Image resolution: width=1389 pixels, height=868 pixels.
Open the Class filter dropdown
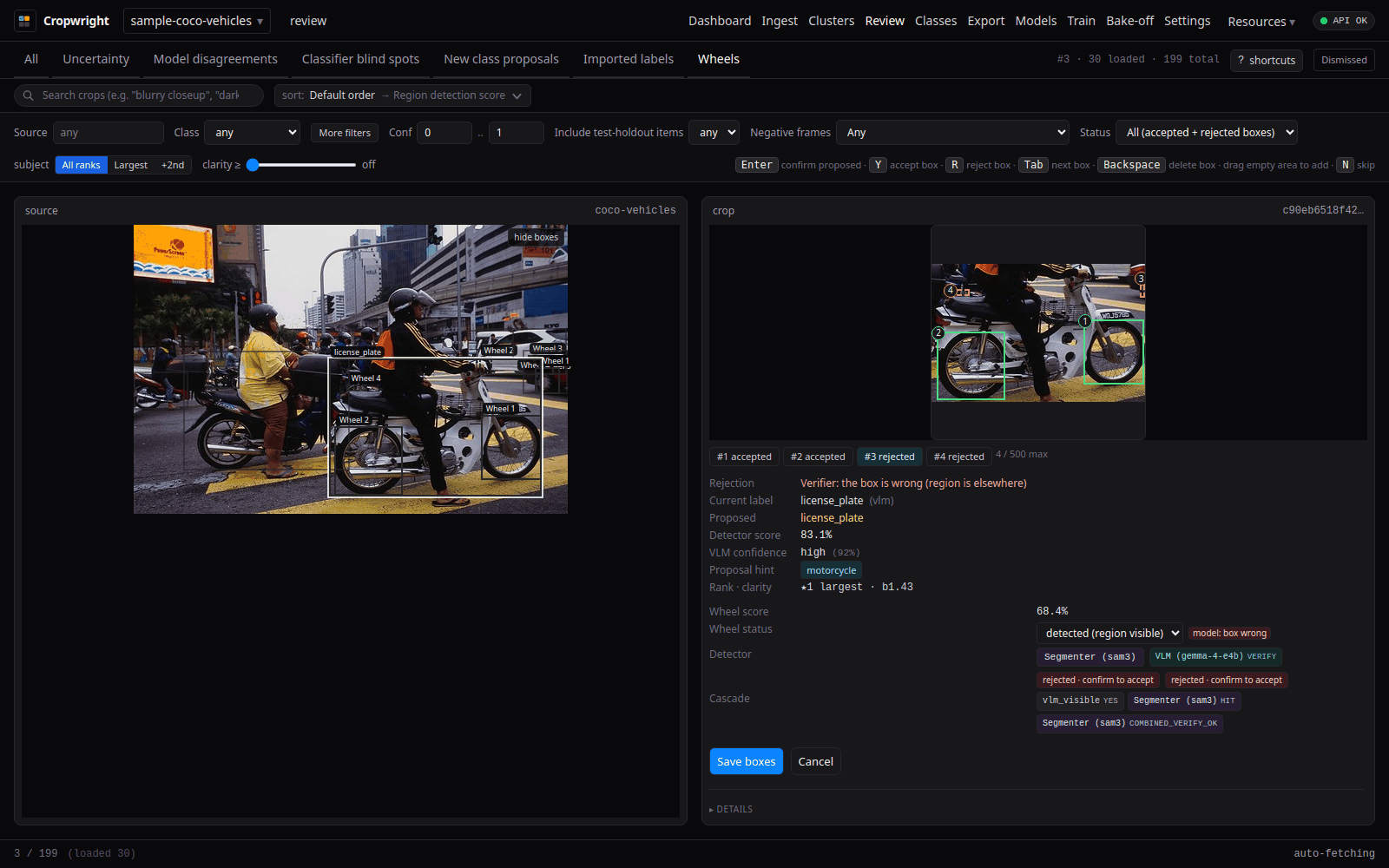(252, 133)
